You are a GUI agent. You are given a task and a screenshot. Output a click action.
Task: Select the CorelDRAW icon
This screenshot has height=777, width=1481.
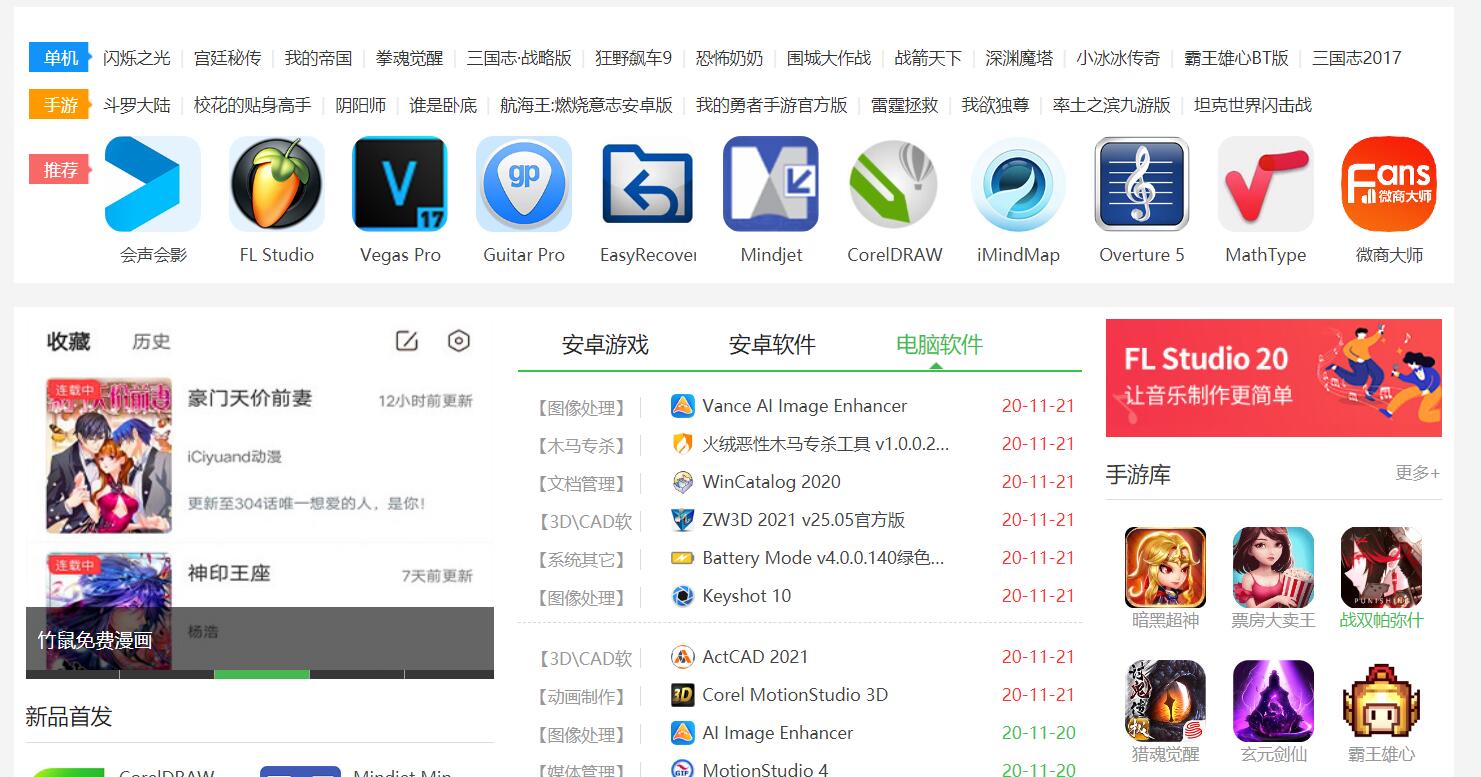pyautogui.click(x=894, y=184)
